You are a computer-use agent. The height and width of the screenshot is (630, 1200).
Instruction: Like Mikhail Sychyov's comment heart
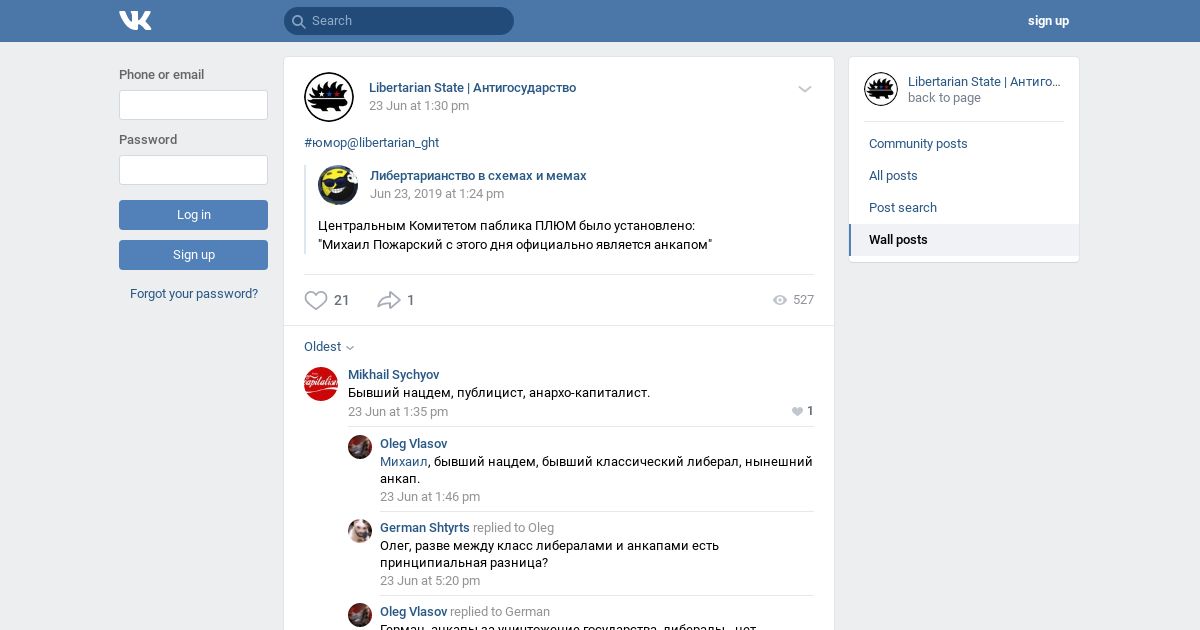pyautogui.click(x=797, y=411)
